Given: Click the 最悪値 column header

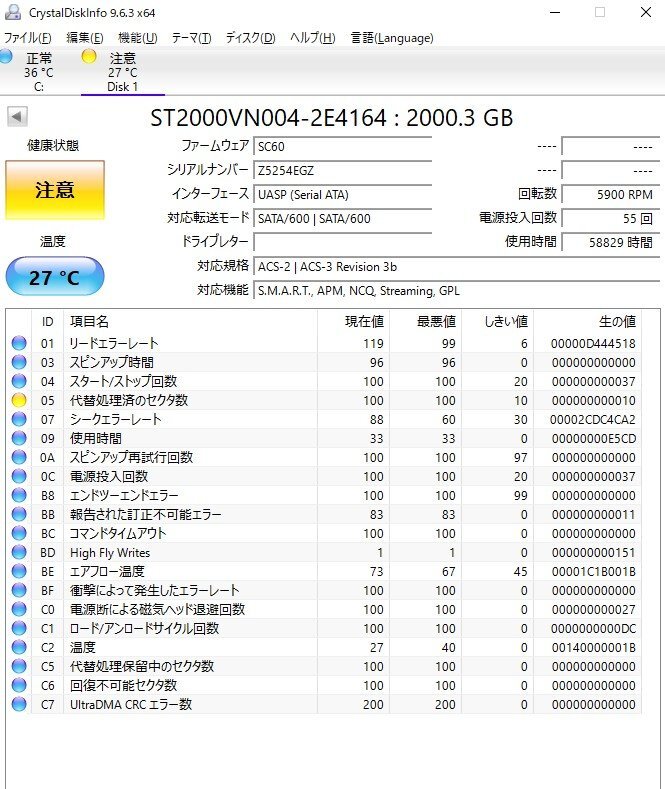Looking at the screenshot, I should click(x=426, y=322).
